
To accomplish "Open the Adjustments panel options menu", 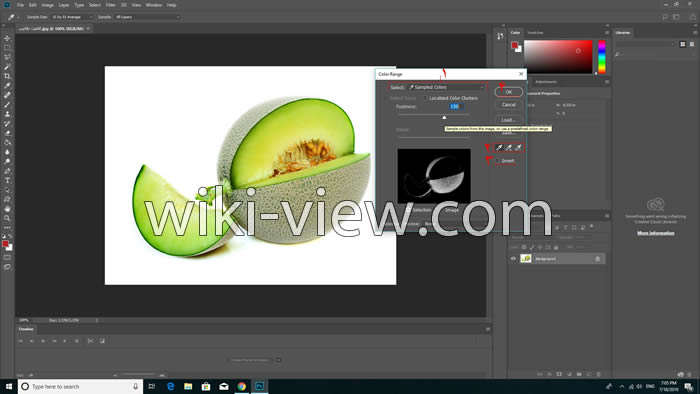I will (x=607, y=82).
